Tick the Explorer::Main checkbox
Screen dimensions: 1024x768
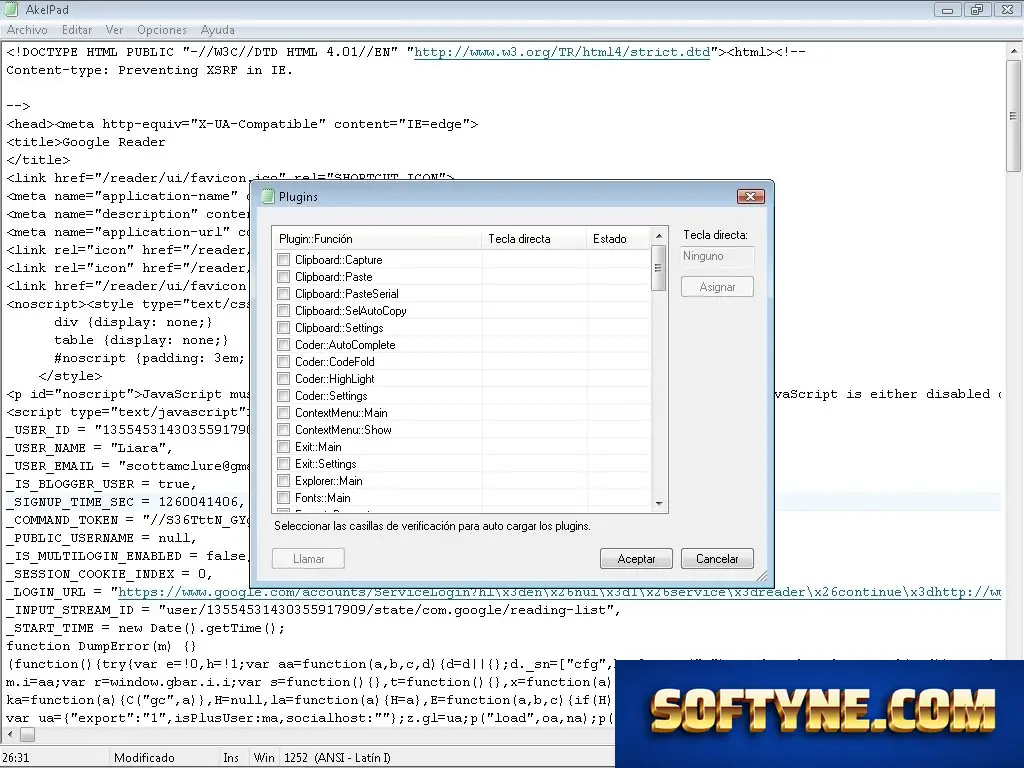[x=283, y=480]
